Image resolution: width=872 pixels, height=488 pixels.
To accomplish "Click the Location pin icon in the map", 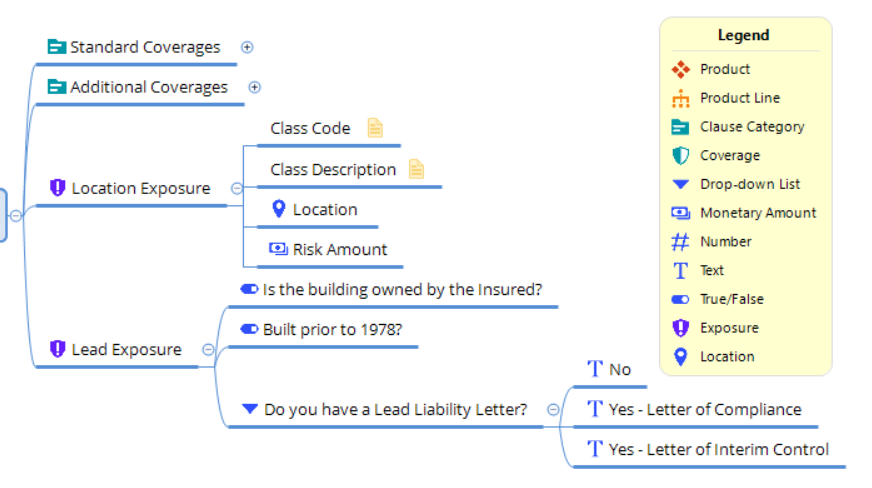I will click(279, 209).
